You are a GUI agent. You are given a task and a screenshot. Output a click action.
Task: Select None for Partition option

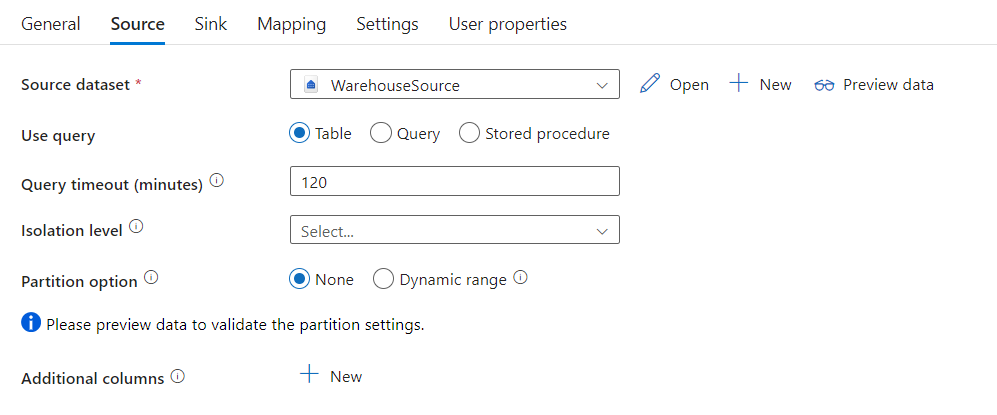(x=300, y=280)
